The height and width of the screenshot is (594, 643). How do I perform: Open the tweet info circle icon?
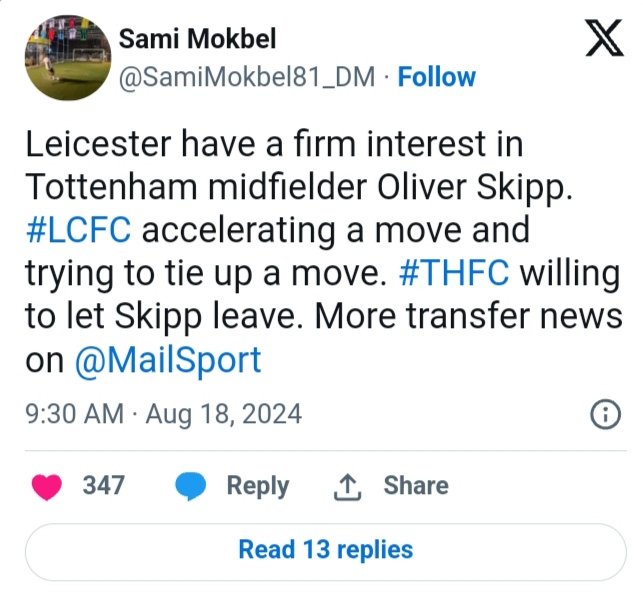click(604, 414)
